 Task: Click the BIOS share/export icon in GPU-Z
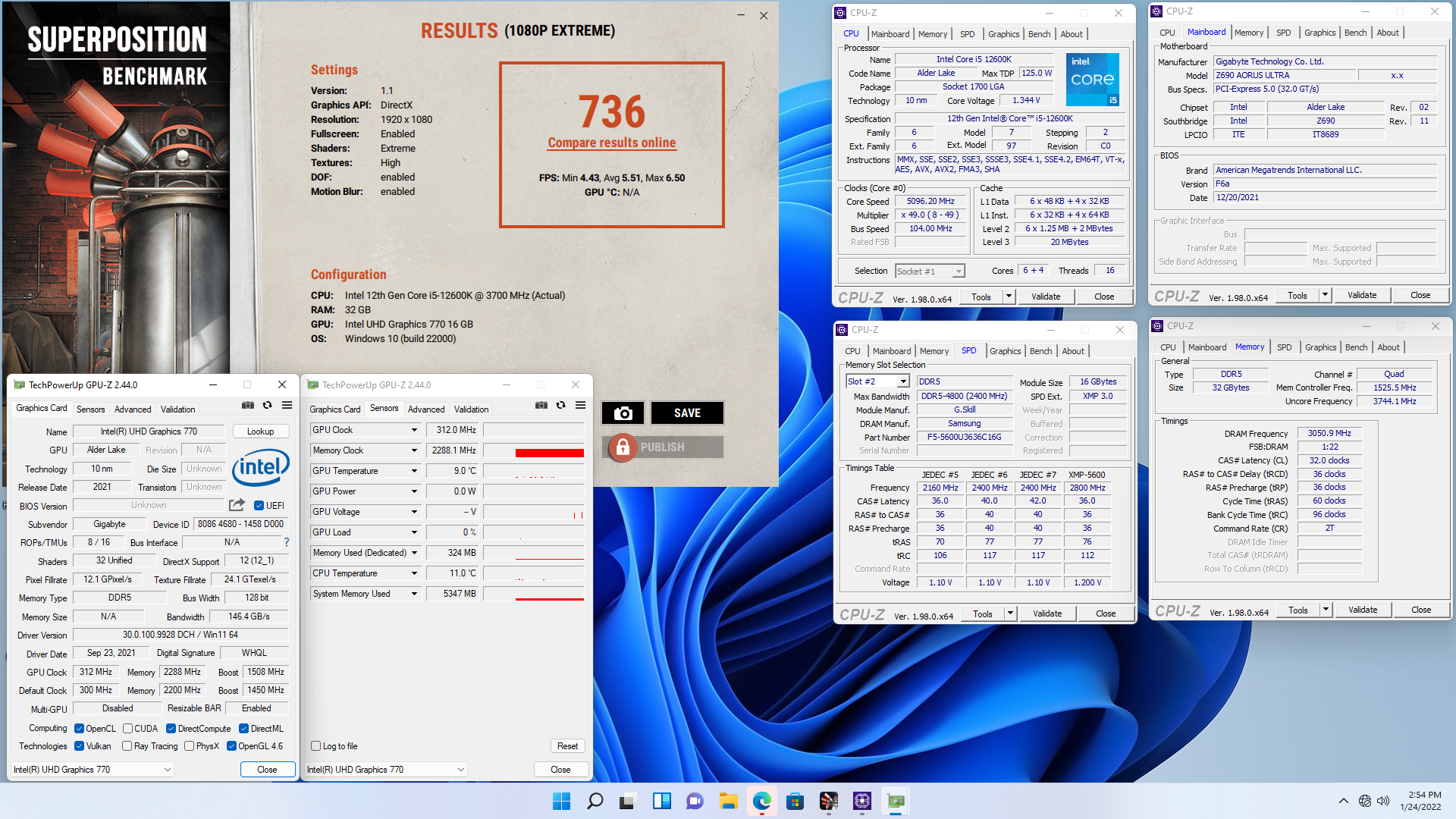coord(237,505)
